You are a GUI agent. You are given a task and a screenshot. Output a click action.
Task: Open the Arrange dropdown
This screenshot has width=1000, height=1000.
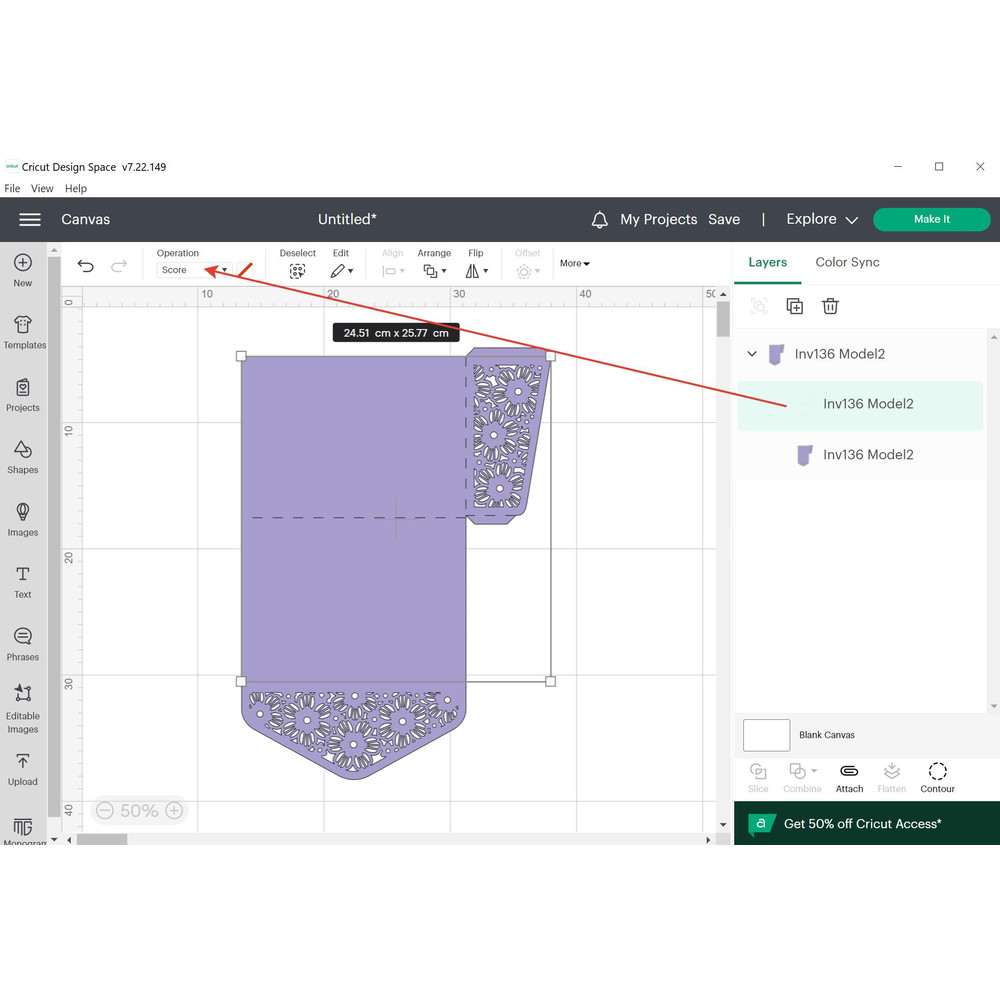point(434,271)
